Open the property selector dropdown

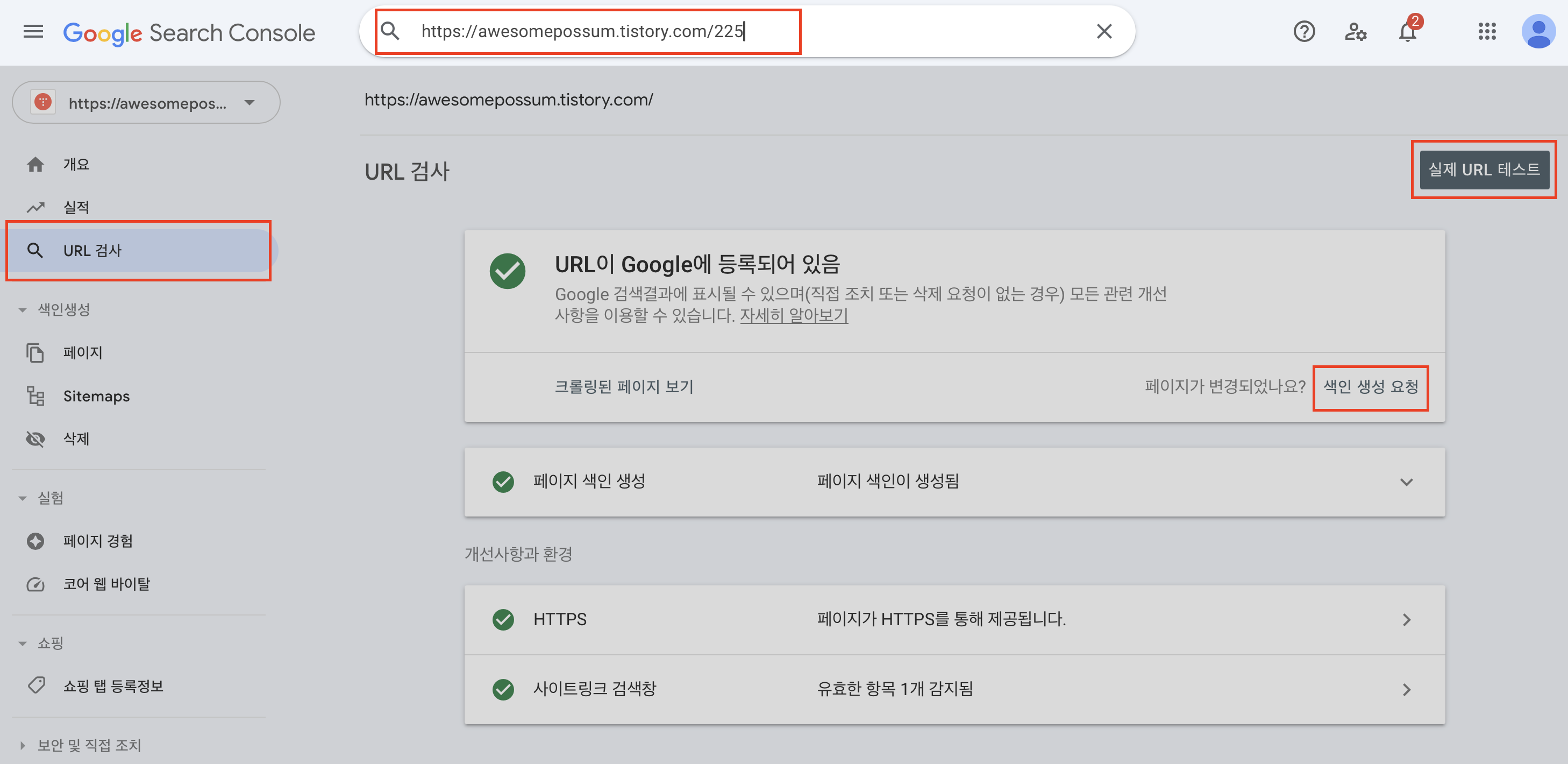pos(146,102)
